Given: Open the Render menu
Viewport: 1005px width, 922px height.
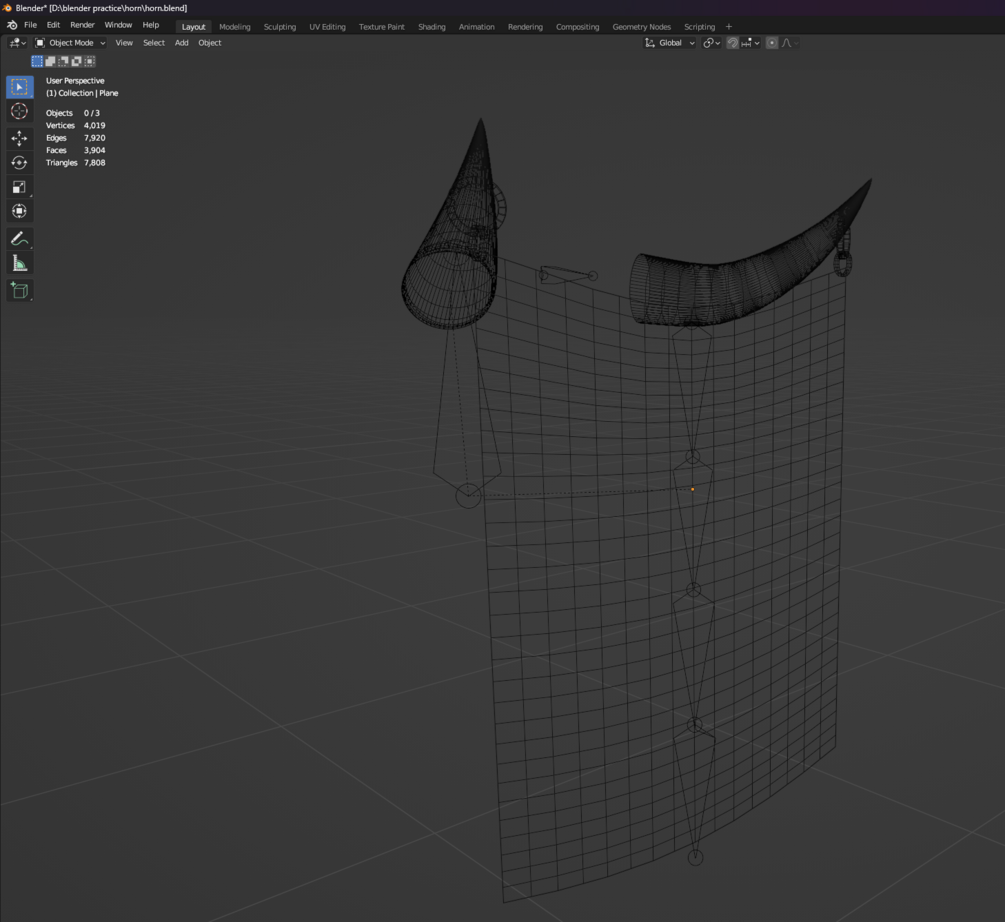Looking at the screenshot, I should click(82, 25).
